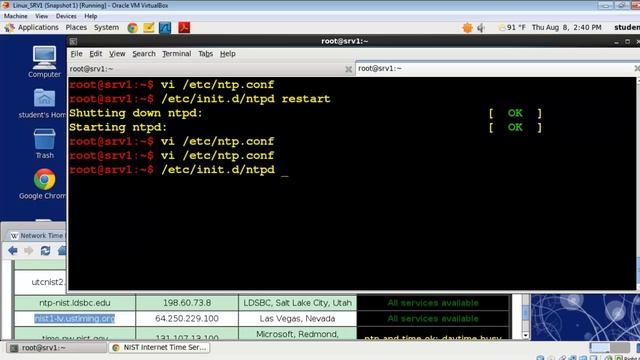Select the Network Time browser tab
Image resolution: width=640 pixels, height=360 pixels.
click(x=38, y=236)
